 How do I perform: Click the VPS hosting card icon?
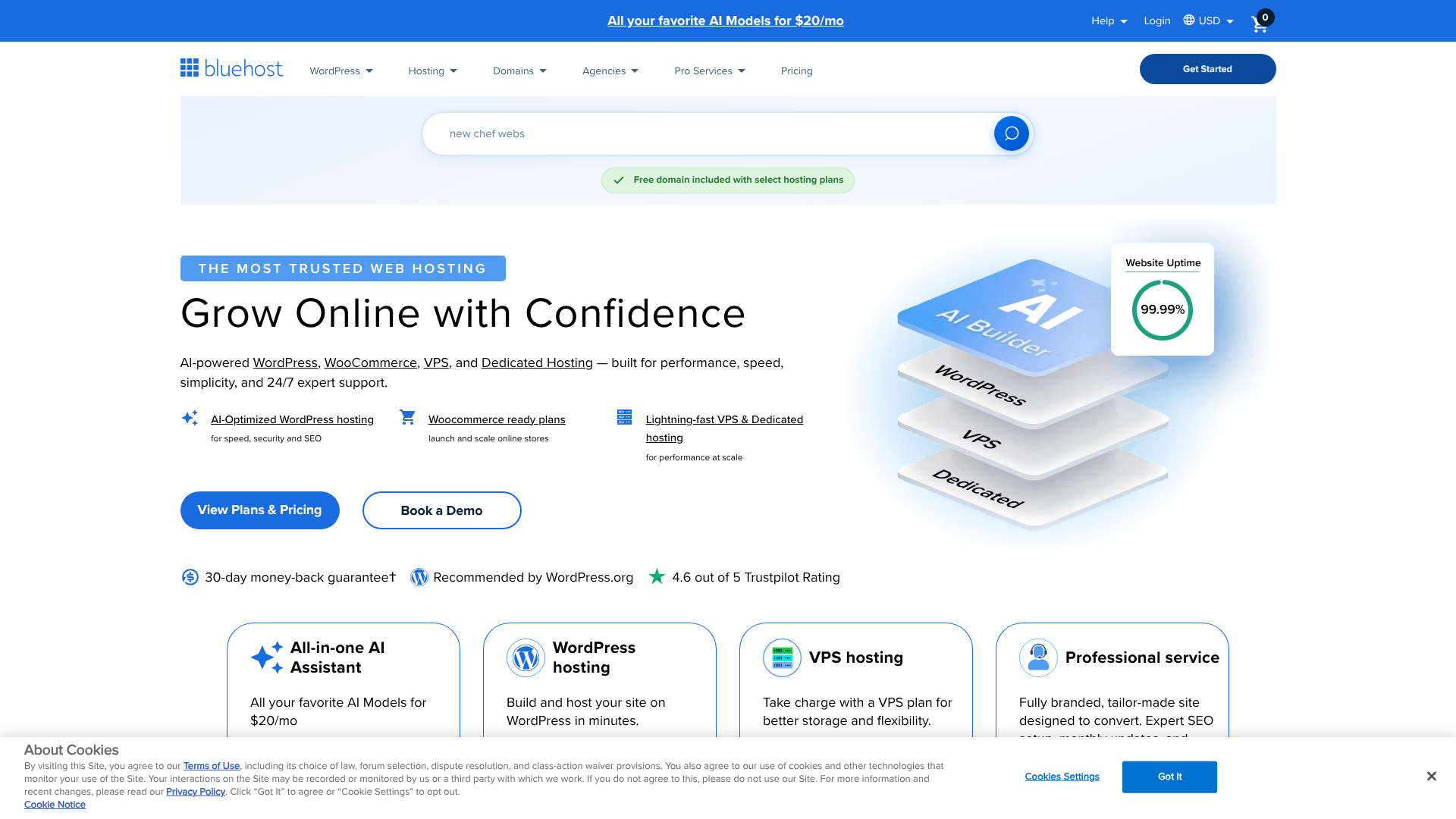point(782,657)
